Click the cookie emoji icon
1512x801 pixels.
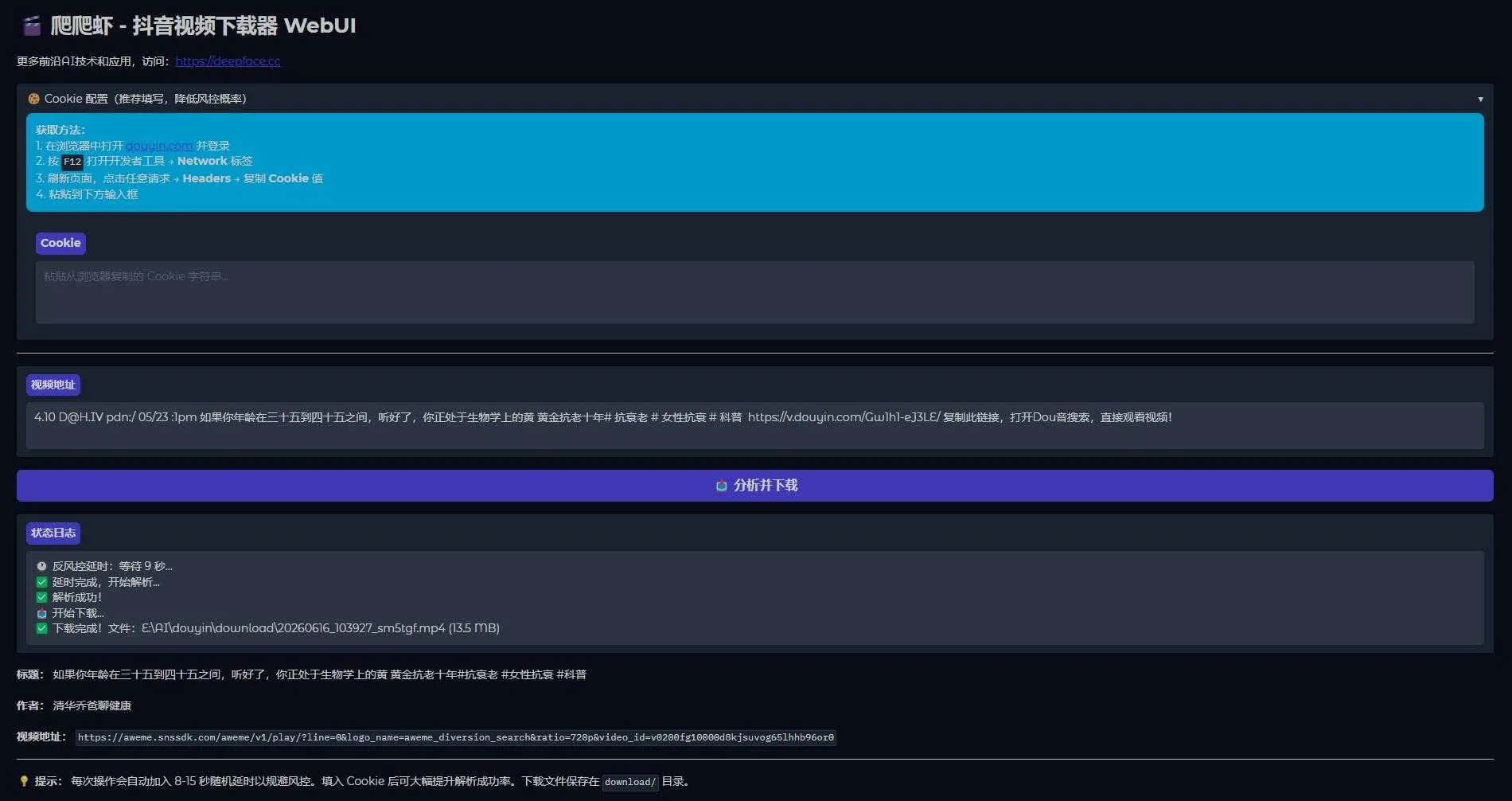[x=33, y=99]
